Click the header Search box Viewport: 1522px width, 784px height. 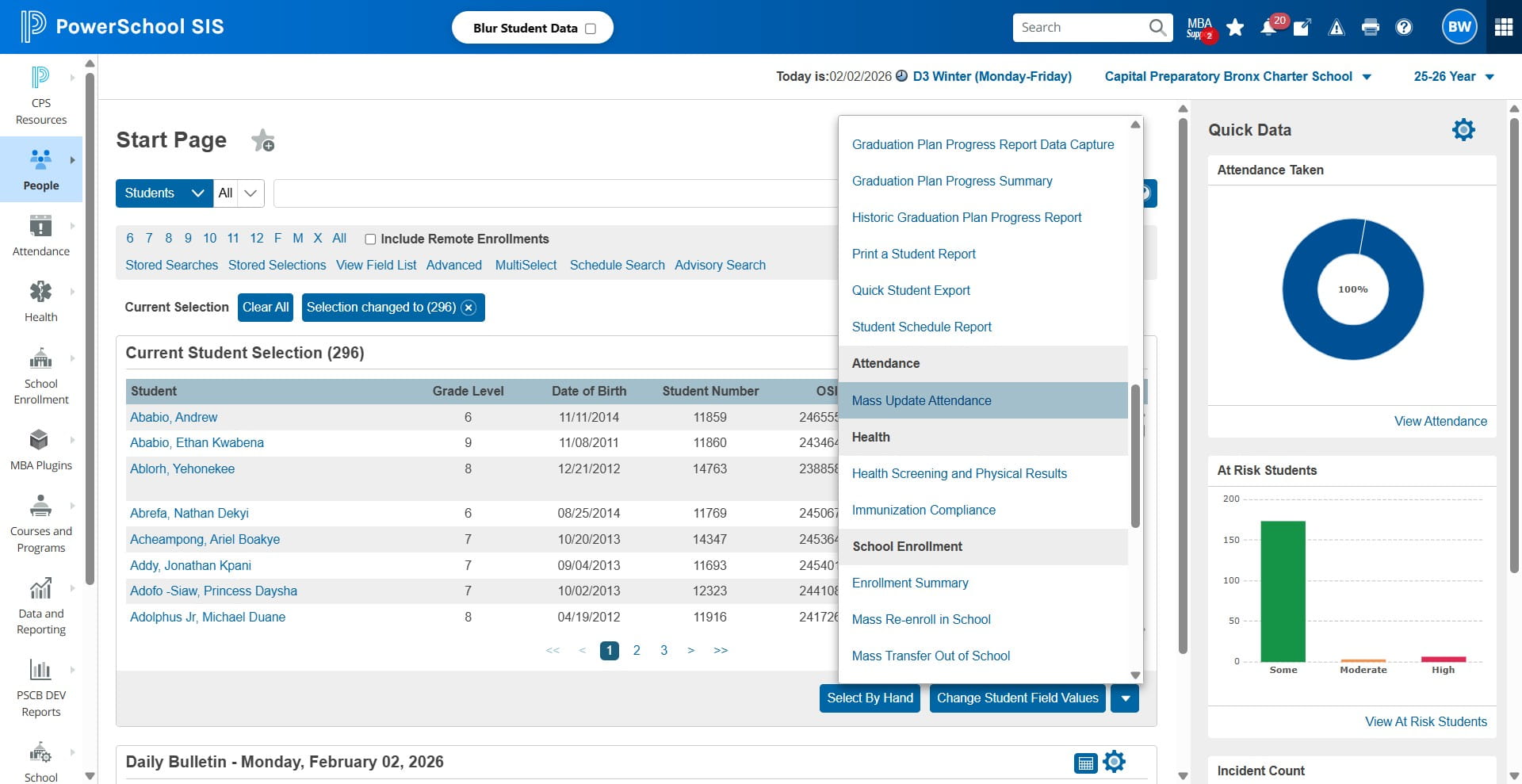click(1082, 28)
